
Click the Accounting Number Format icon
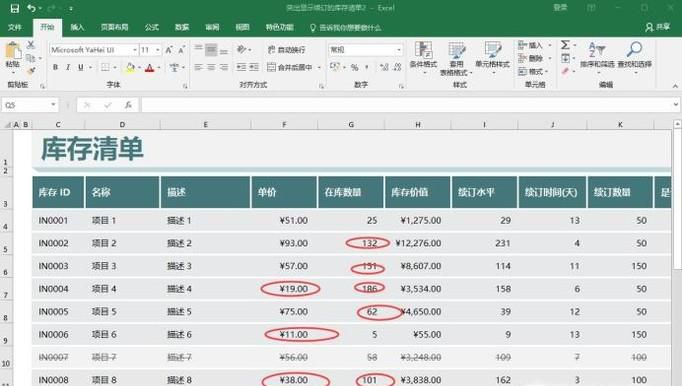(335, 67)
